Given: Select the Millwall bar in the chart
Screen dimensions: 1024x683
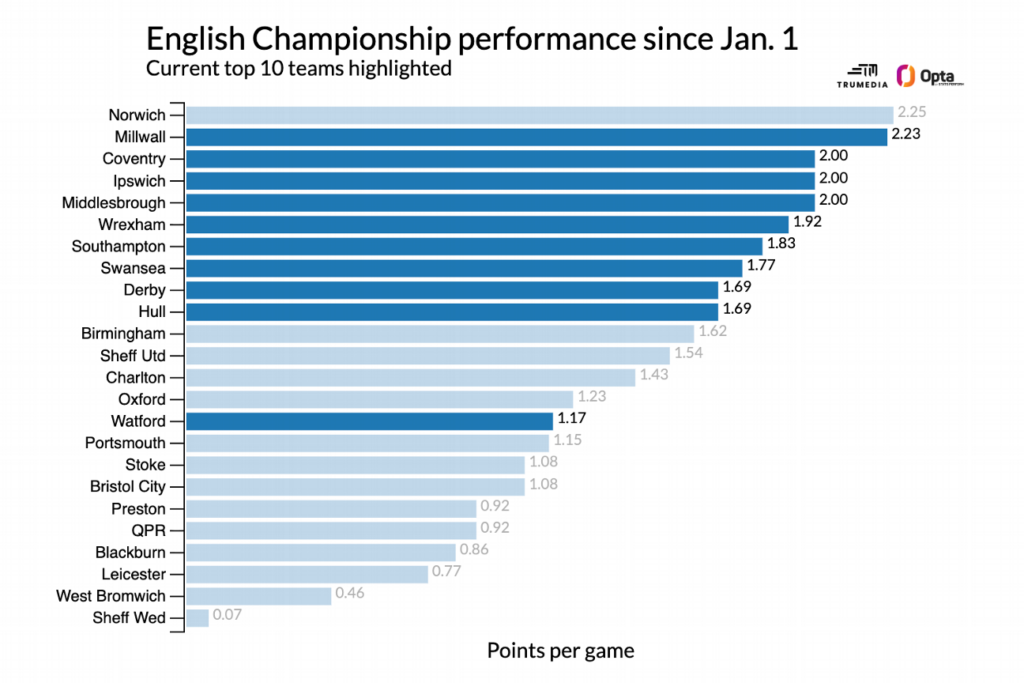Looking at the screenshot, I should pos(535,137).
